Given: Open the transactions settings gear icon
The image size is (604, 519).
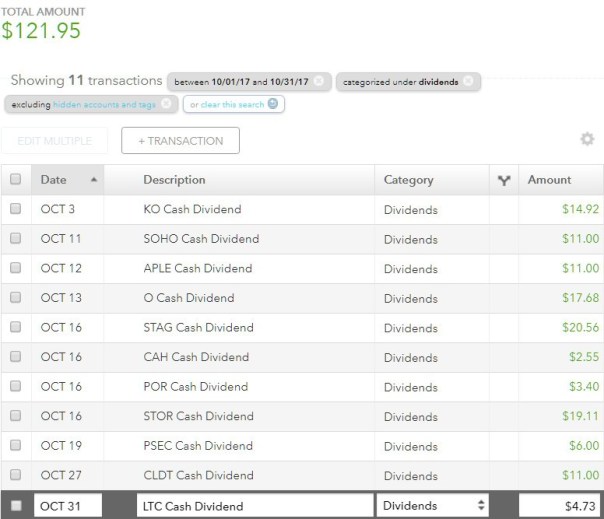Looking at the screenshot, I should click(587, 140).
